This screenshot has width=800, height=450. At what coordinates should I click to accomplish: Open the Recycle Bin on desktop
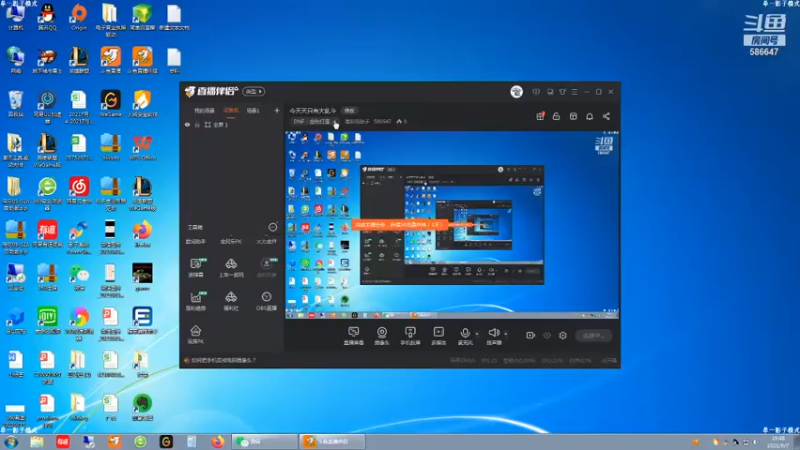[16, 104]
